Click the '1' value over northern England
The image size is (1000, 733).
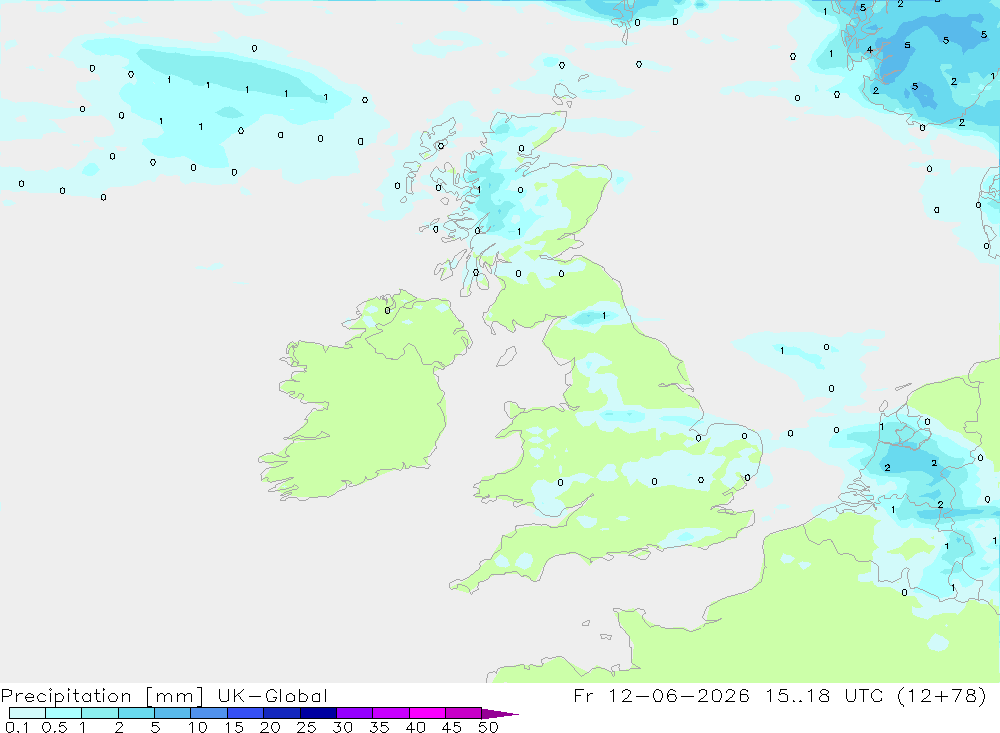click(604, 315)
